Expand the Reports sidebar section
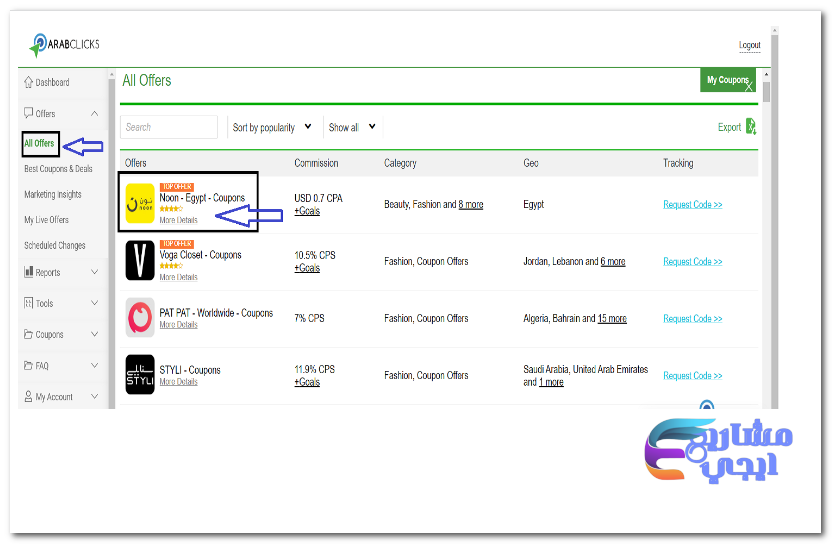Viewport: 832px width, 544px height. pyautogui.click(x=94, y=272)
